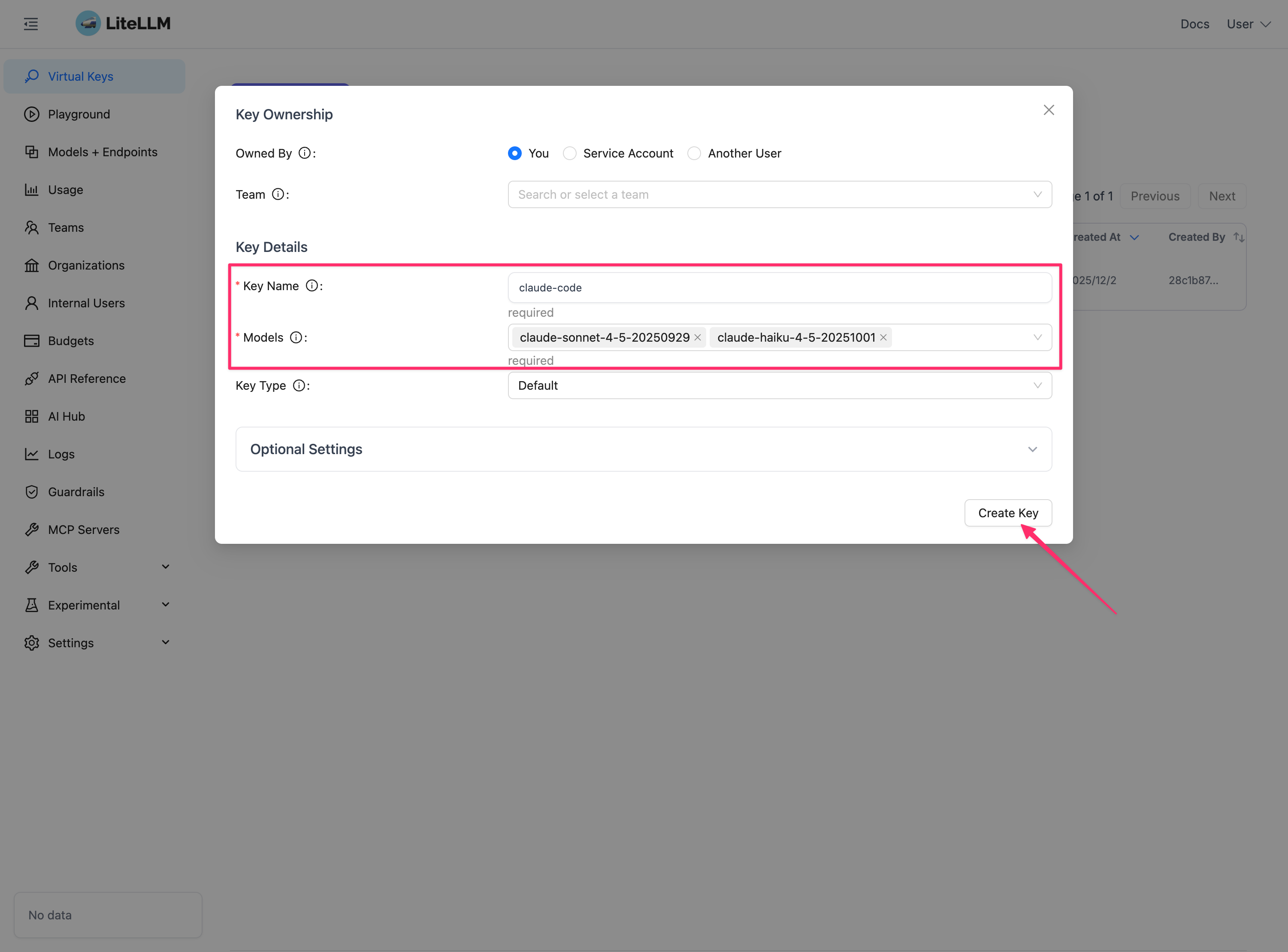Click the Owned By info icon
1288x952 pixels.
[304, 153]
